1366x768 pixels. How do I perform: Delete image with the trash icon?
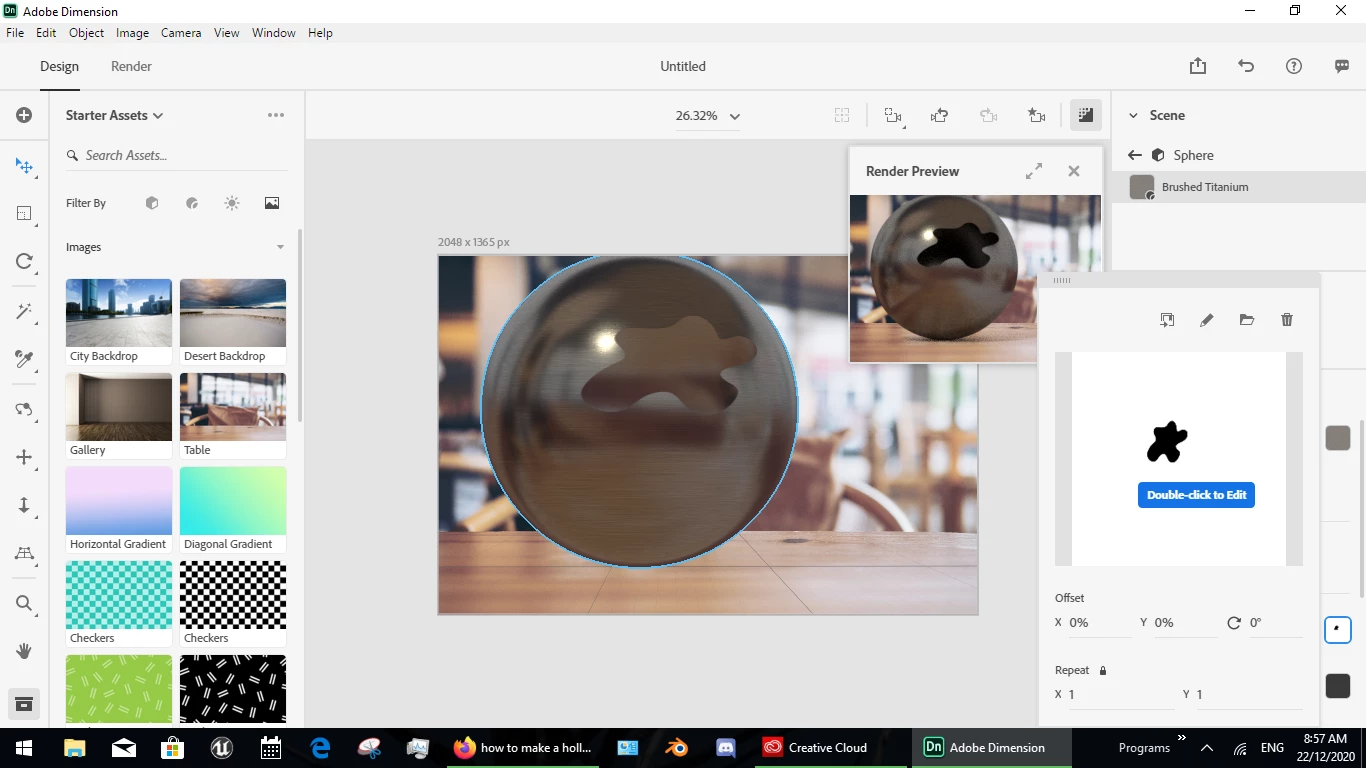click(x=1287, y=320)
